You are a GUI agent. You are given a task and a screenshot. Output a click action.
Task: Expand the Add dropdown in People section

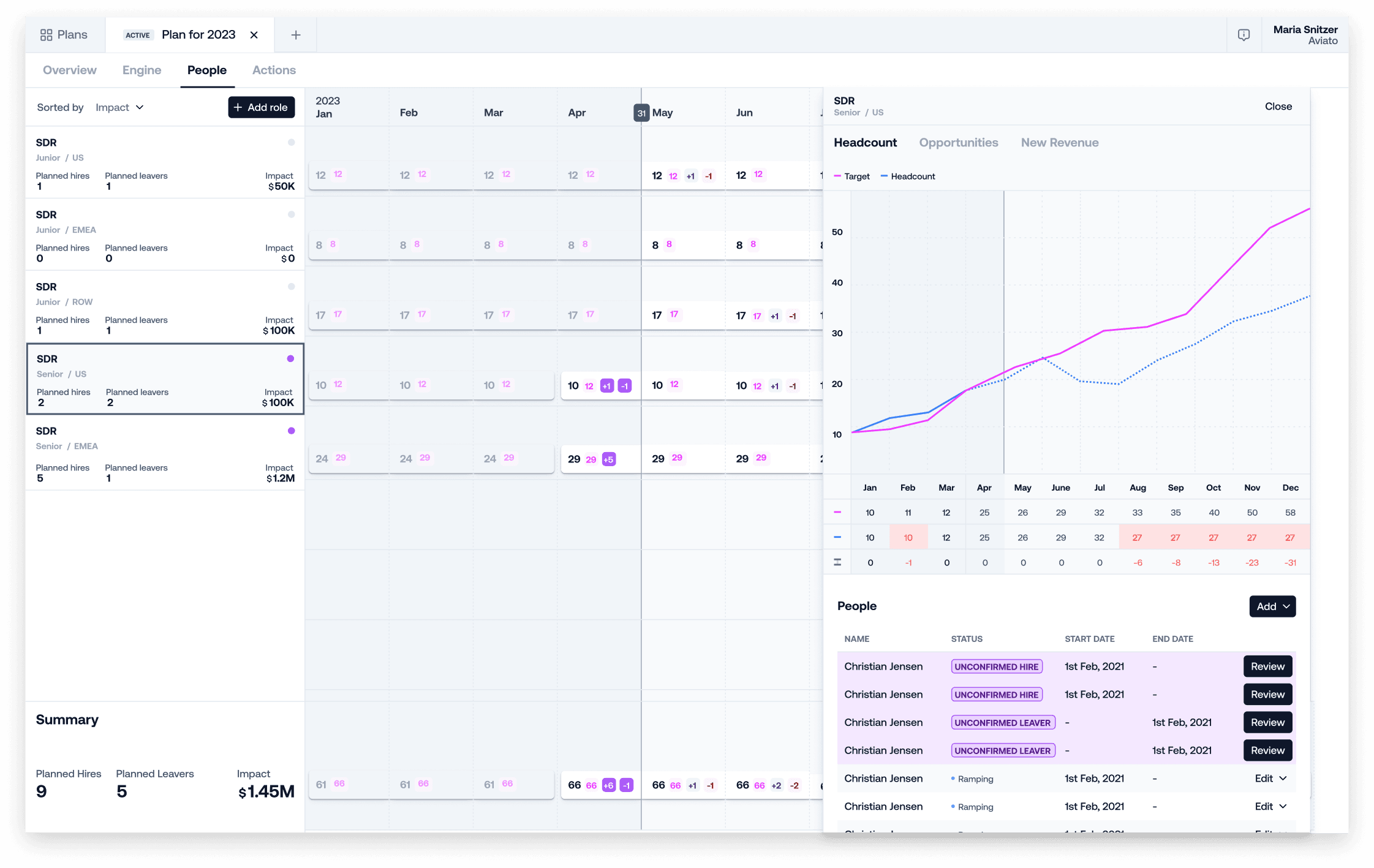[1272, 606]
